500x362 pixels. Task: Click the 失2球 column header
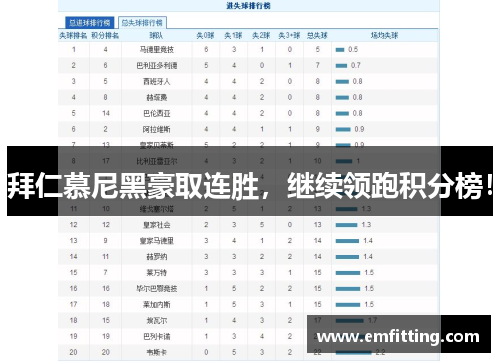[x=261, y=35]
